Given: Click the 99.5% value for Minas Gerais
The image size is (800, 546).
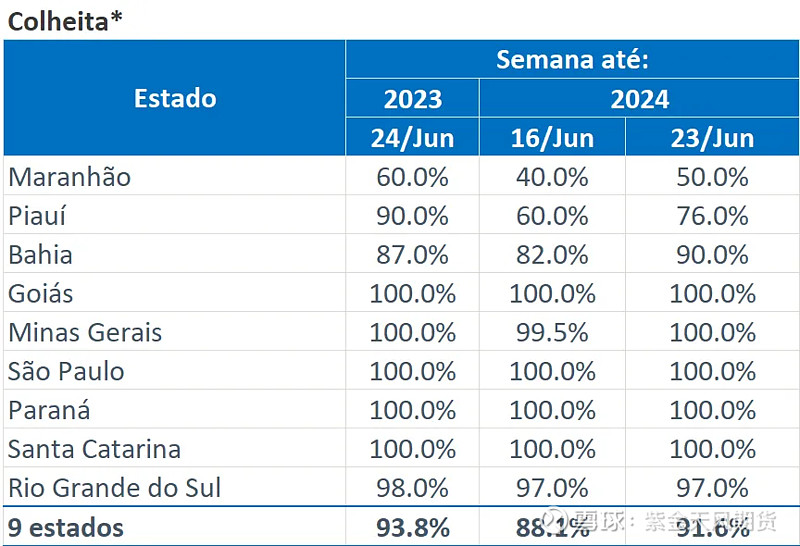Looking at the screenshot, I should tap(552, 332).
